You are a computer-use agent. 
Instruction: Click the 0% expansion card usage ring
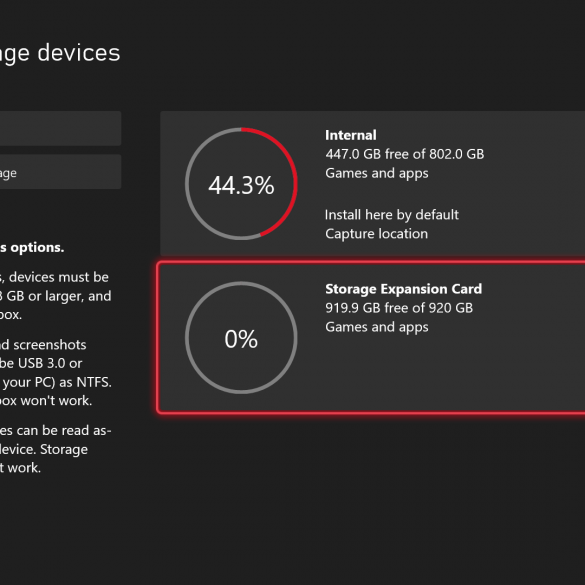[x=241, y=338]
